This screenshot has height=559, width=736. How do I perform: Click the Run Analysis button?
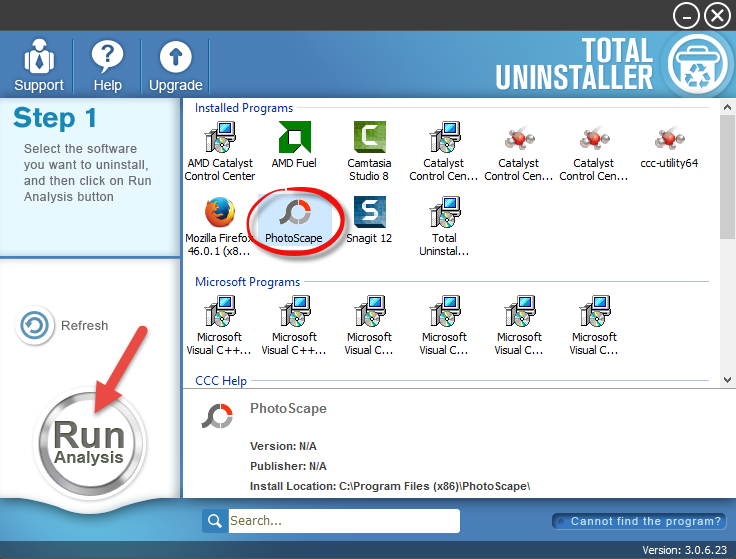(89, 444)
